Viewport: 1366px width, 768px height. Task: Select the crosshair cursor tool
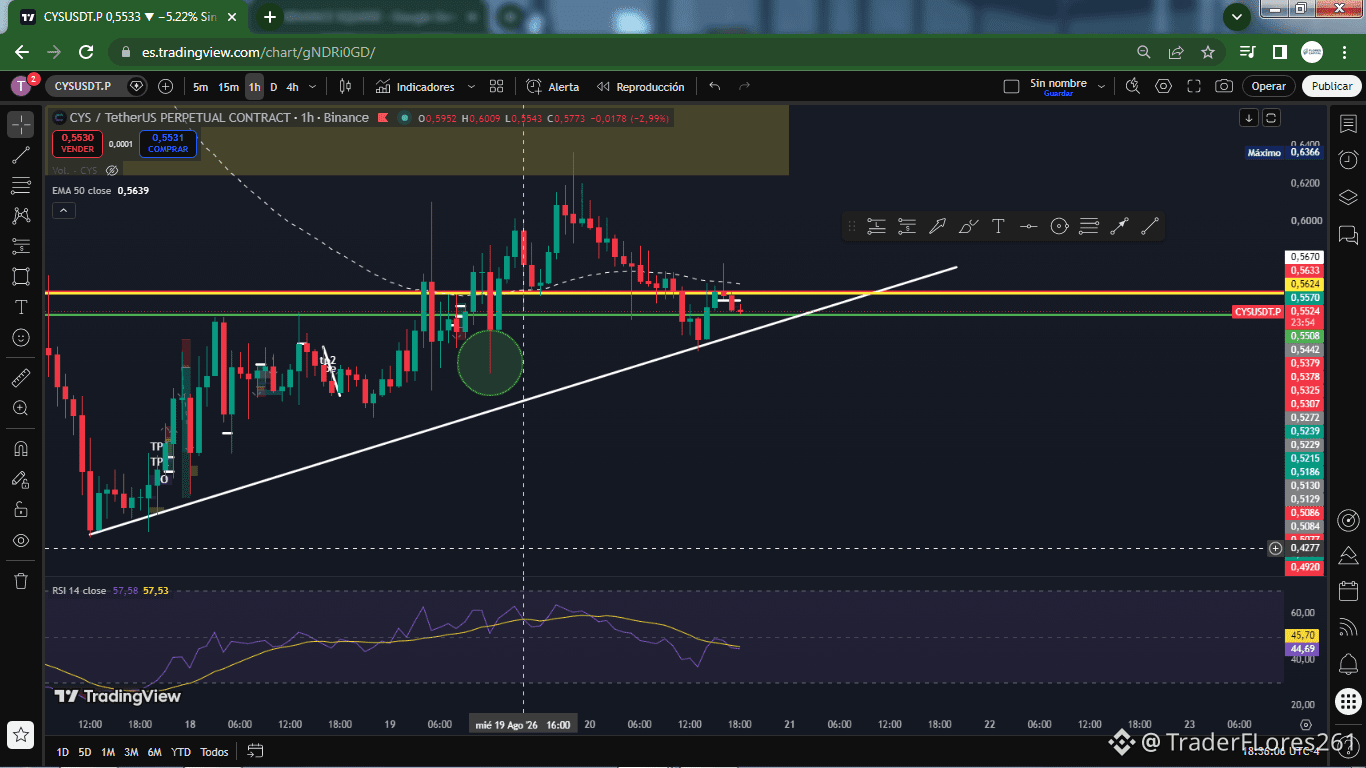click(21, 124)
